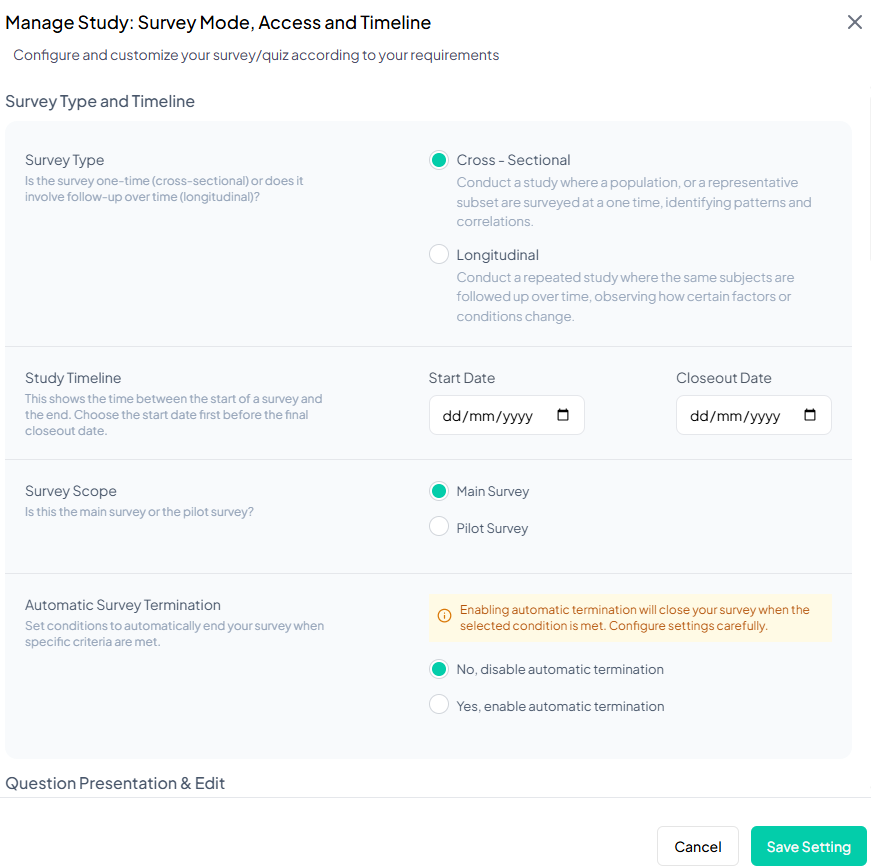Select the Longitudinal survey type
Viewport: 871px width, 868px height.
(438, 254)
